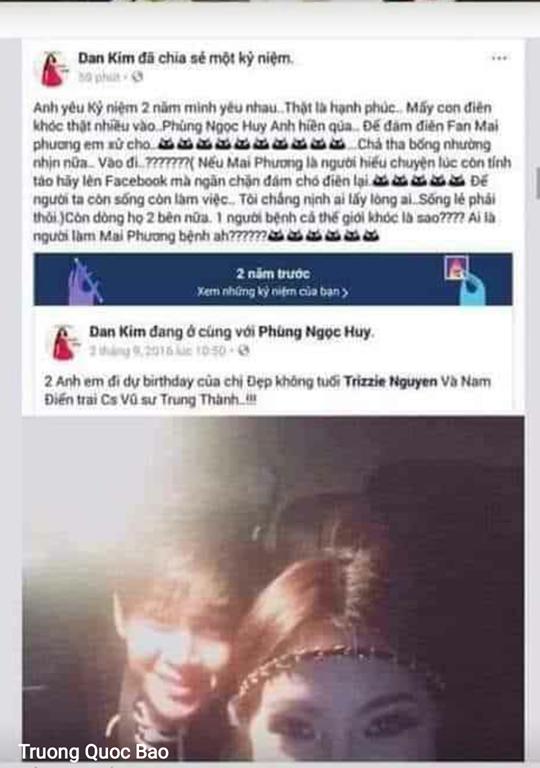Open the shared selfie photo

[x=273, y=588]
